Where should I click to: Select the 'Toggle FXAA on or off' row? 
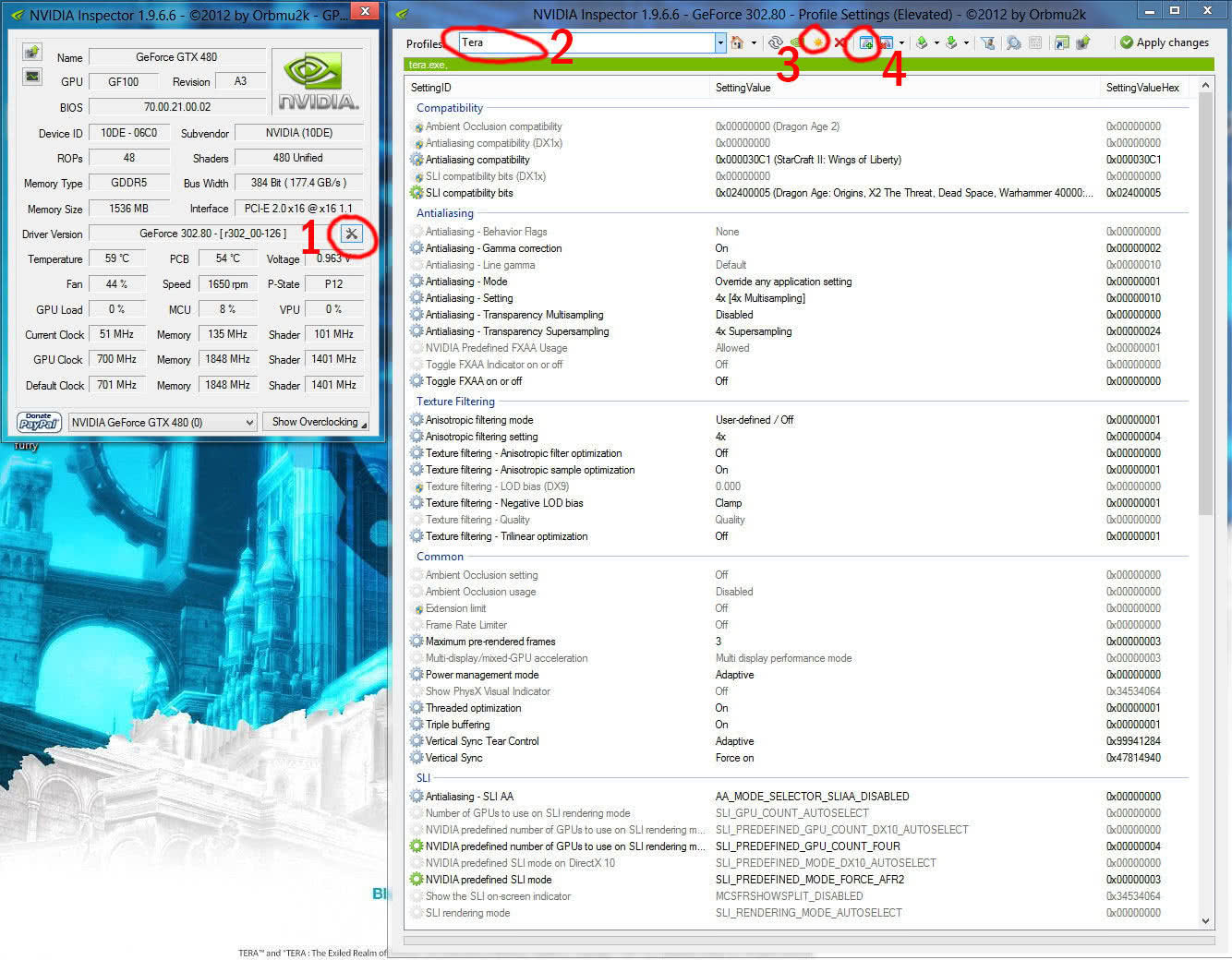click(800, 381)
